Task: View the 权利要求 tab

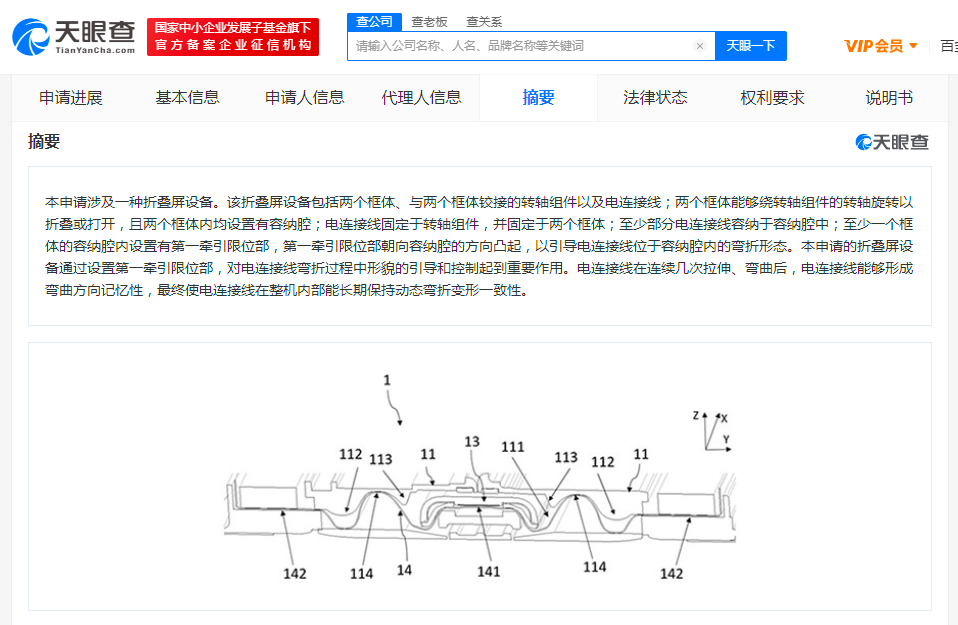Action: pyautogui.click(x=772, y=98)
